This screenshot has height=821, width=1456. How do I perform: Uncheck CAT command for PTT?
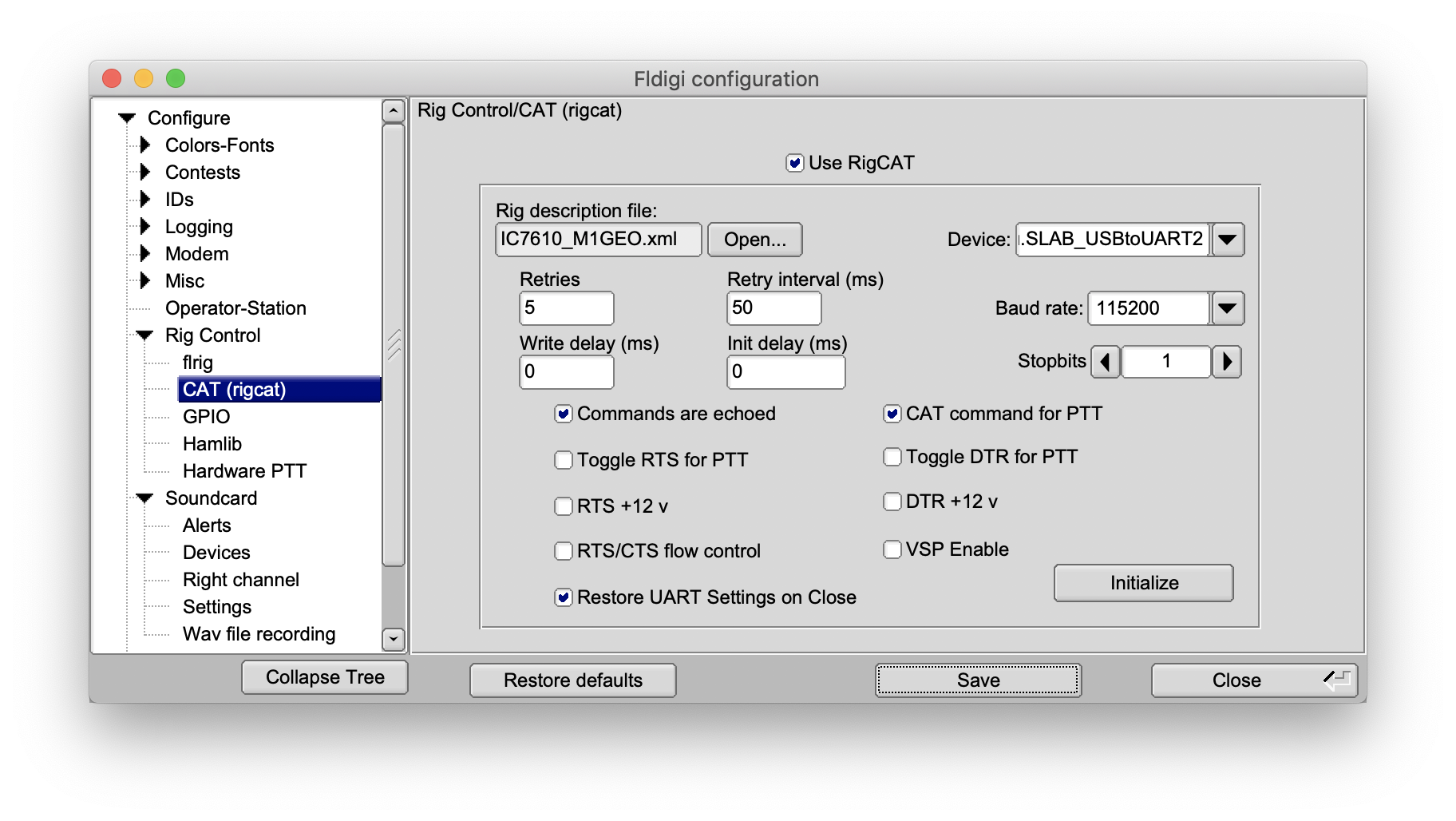tap(892, 414)
